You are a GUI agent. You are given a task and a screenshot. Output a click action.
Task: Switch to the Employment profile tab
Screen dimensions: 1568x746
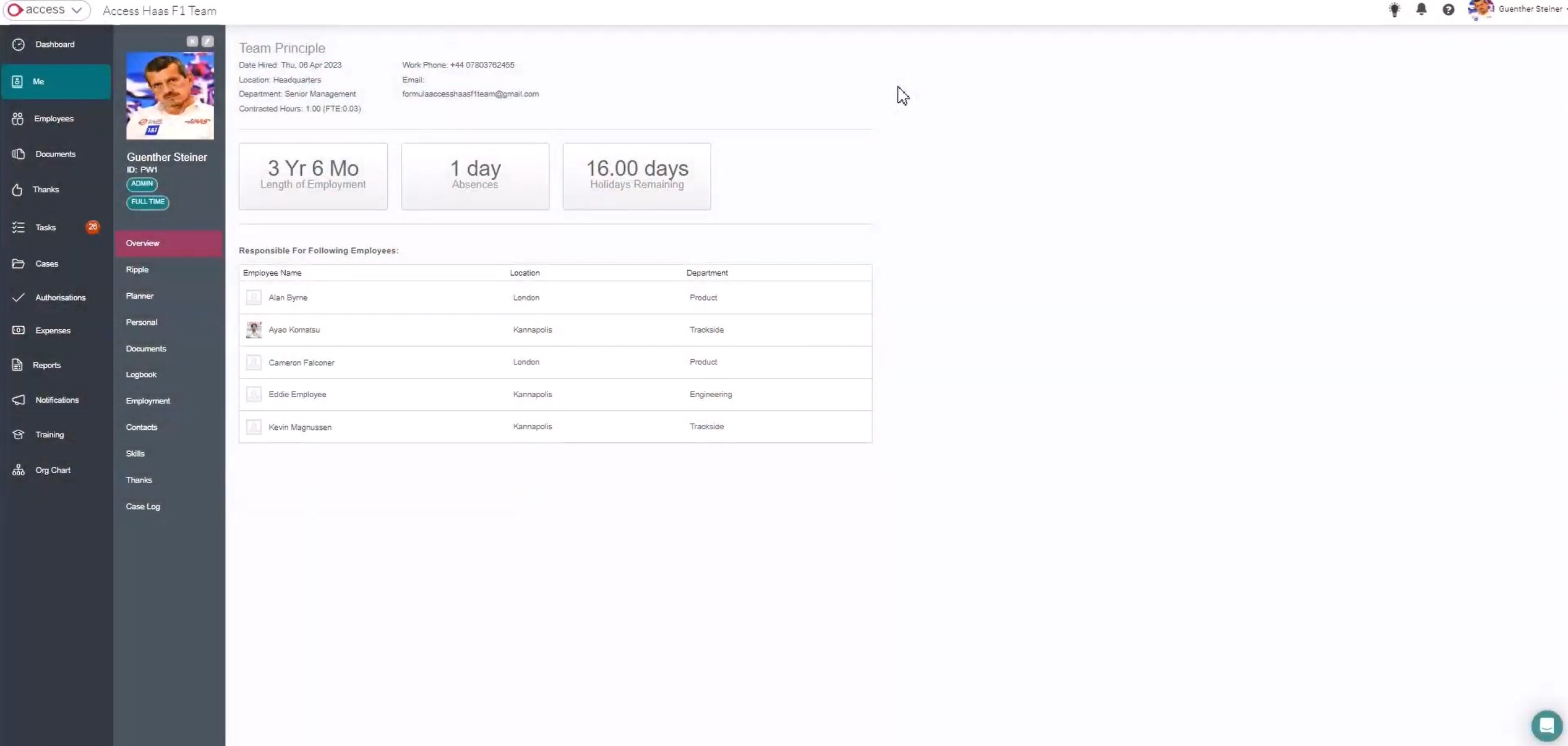tap(148, 401)
